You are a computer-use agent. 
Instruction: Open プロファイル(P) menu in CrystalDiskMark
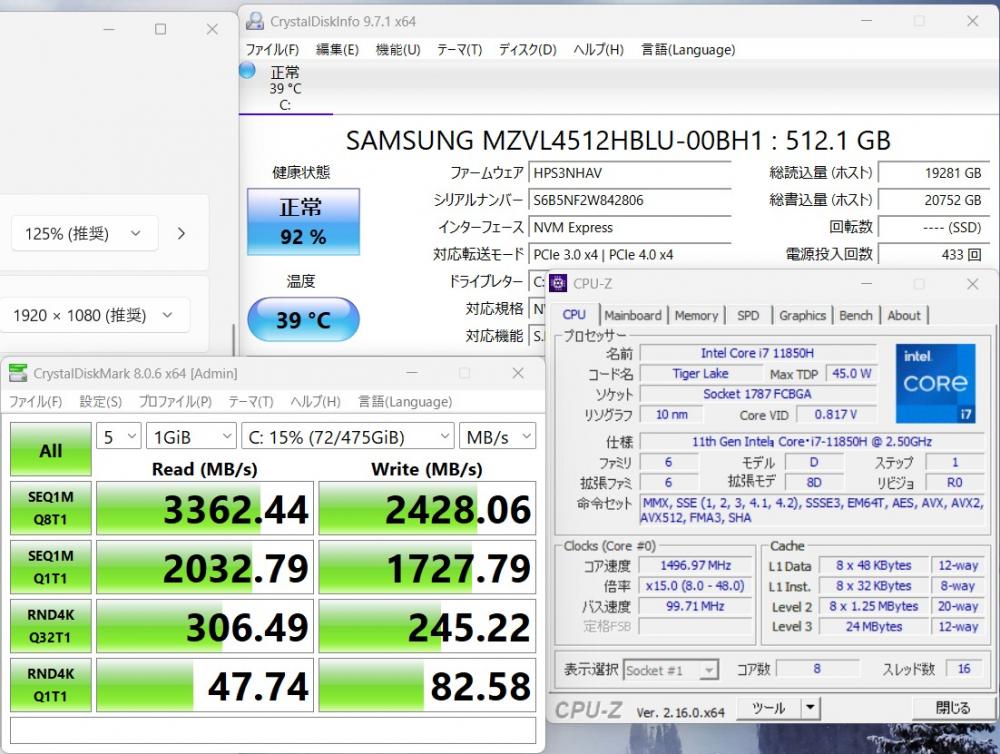[175, 401]
